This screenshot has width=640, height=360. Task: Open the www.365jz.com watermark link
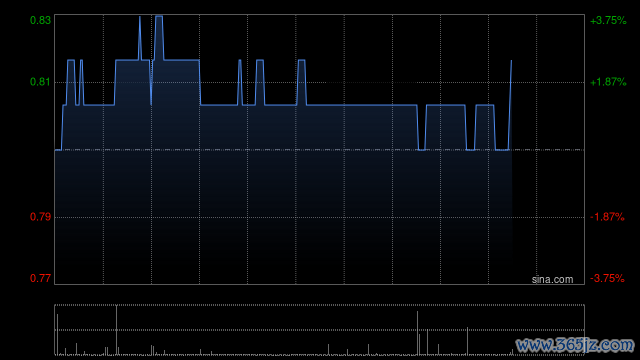pos(575,345)
